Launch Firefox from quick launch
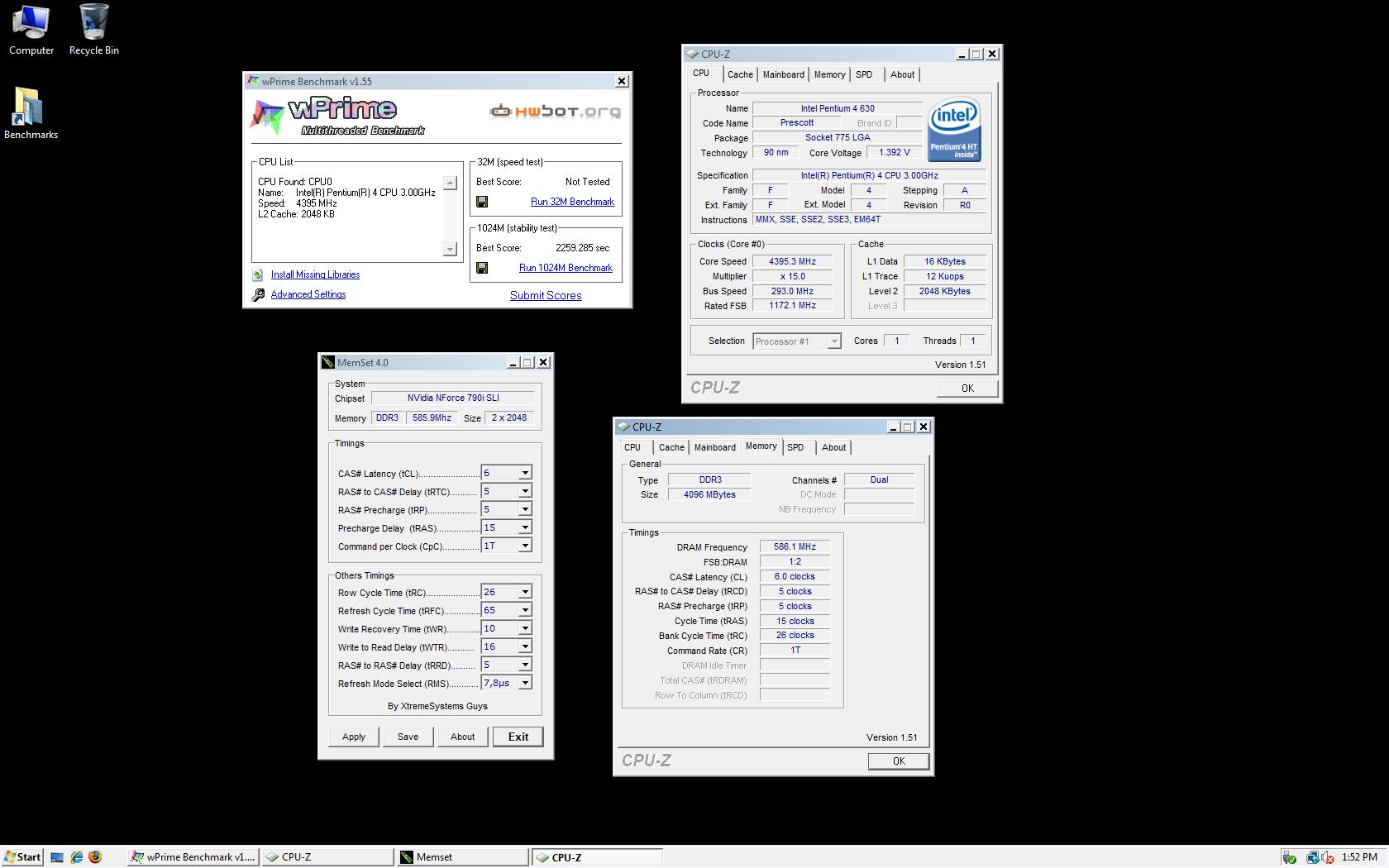1389x868 pixels. click(x=95, y=857)
